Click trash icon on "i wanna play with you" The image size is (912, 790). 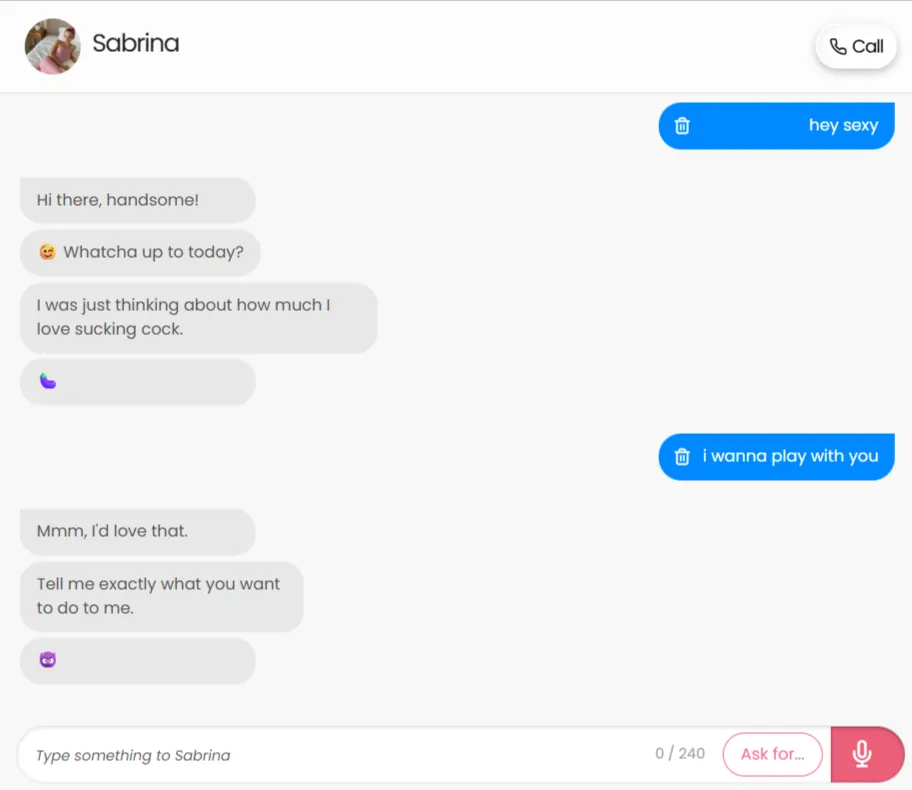pyautogui.click(x=682, y=457)
